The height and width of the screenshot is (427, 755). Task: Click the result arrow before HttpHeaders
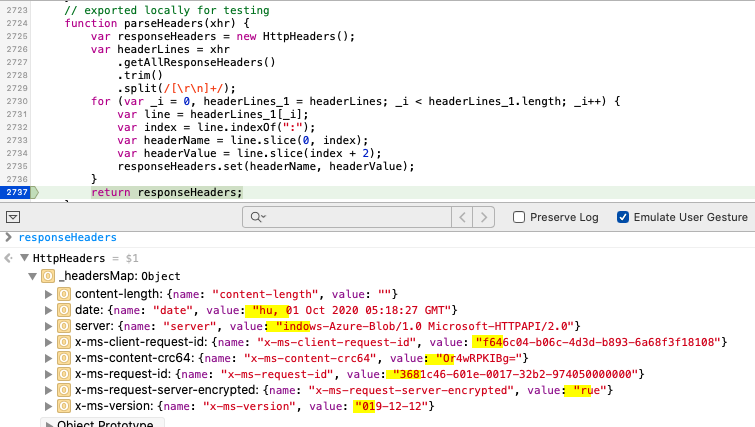(8, 258)
